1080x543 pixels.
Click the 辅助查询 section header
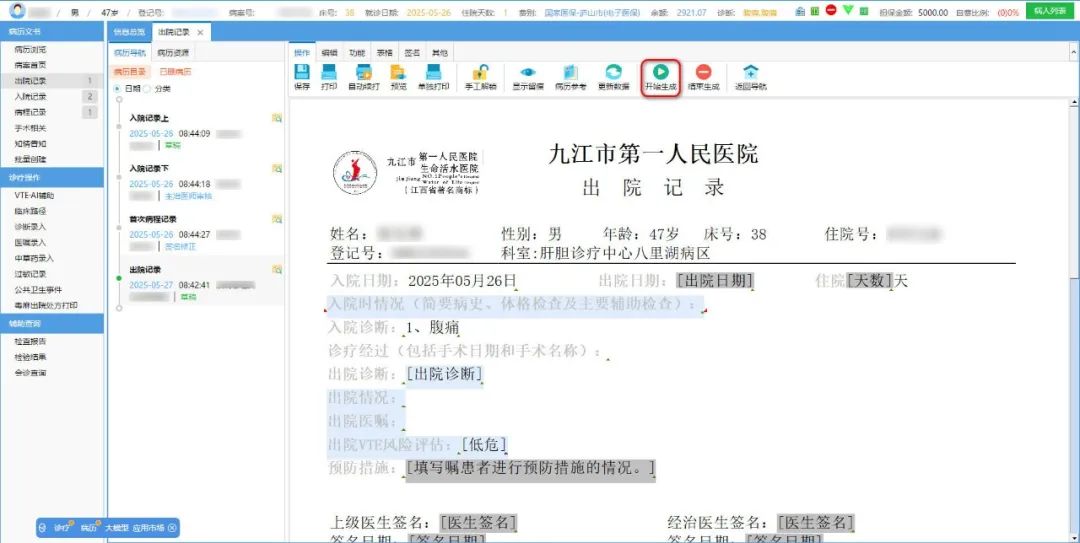pos(52,323)
